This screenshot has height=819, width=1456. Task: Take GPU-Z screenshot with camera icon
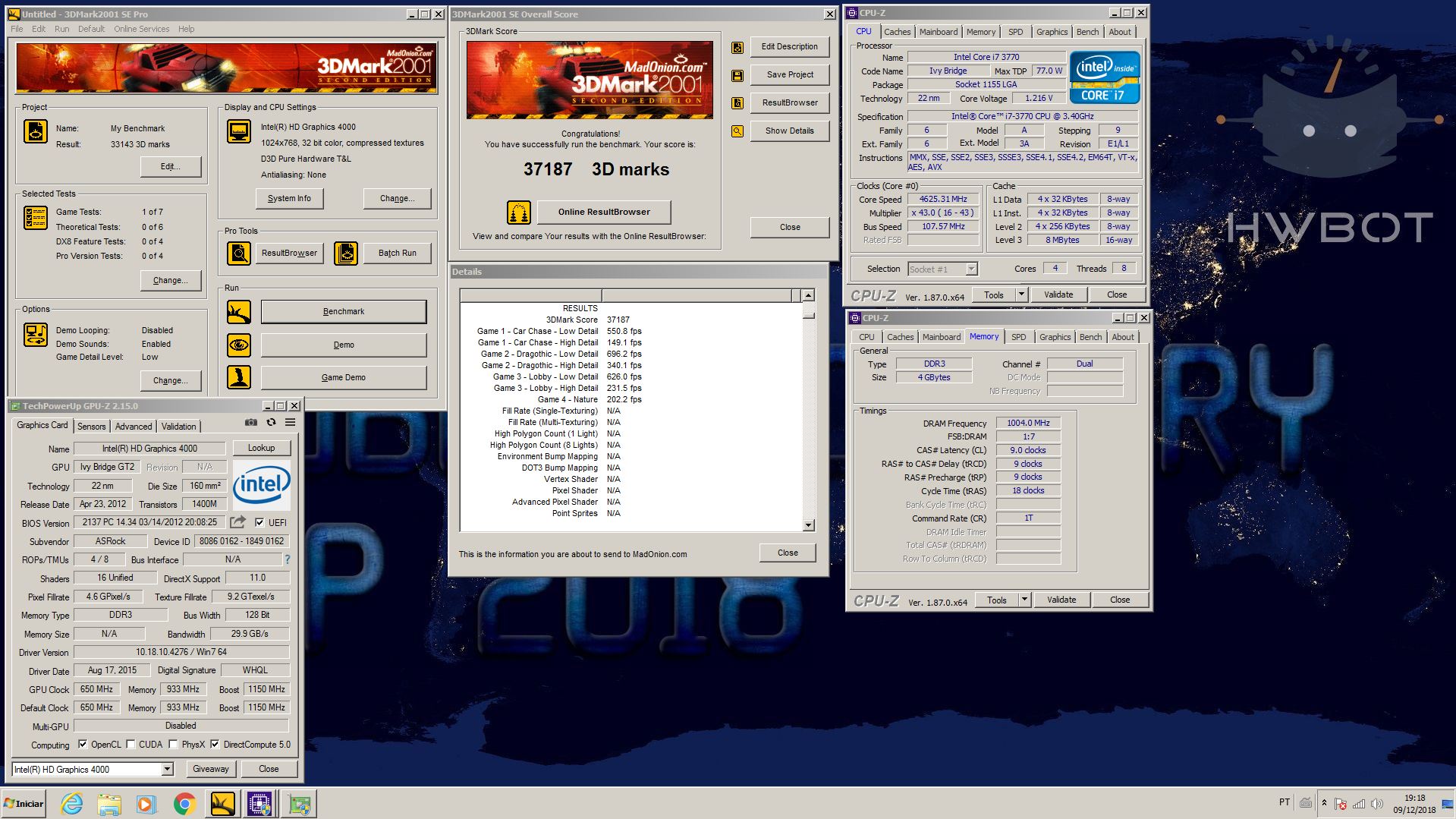[x=250, y=422]
